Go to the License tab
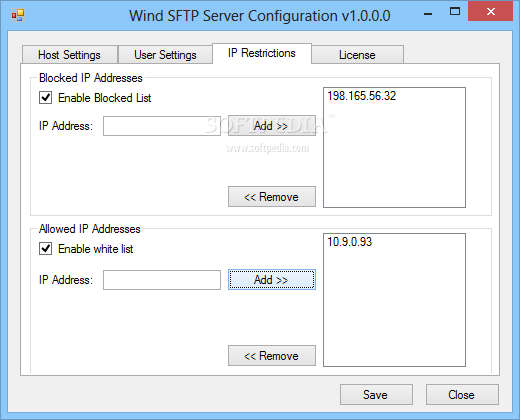520x420 pixels. point(357,55)
